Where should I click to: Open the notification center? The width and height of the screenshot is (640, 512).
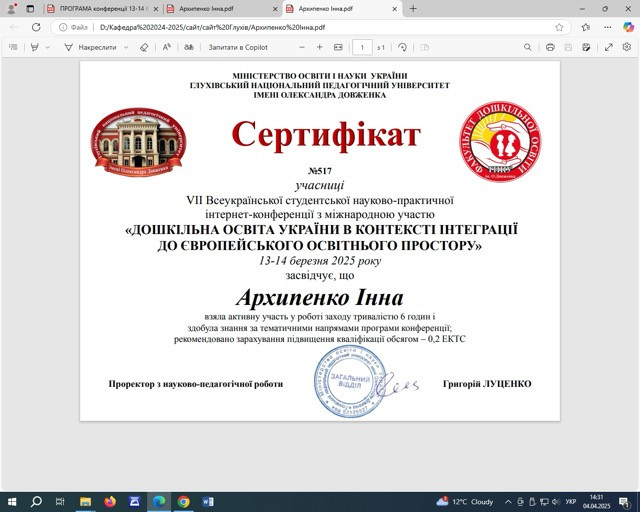[624, 502]
